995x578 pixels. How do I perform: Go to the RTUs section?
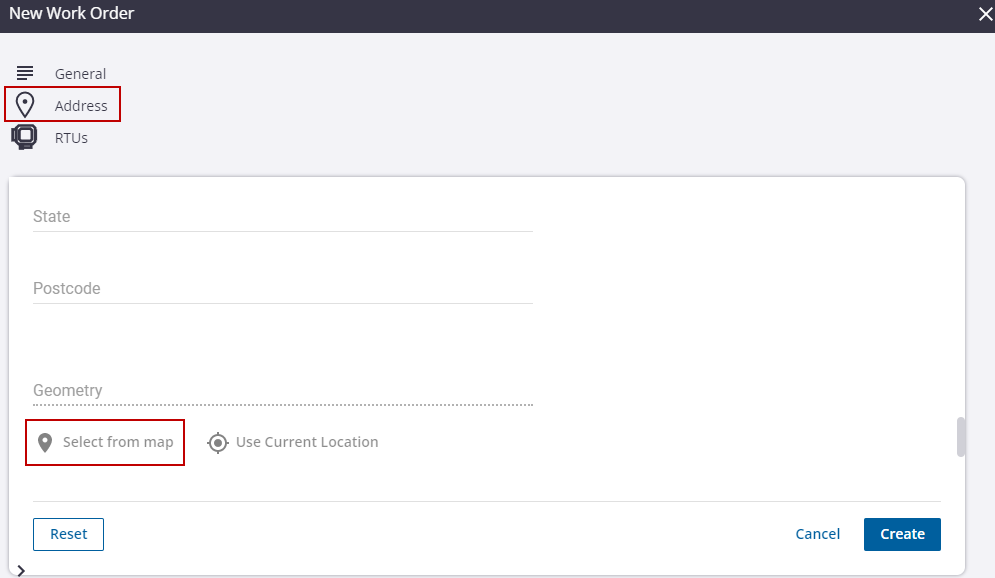click(71, 138)
